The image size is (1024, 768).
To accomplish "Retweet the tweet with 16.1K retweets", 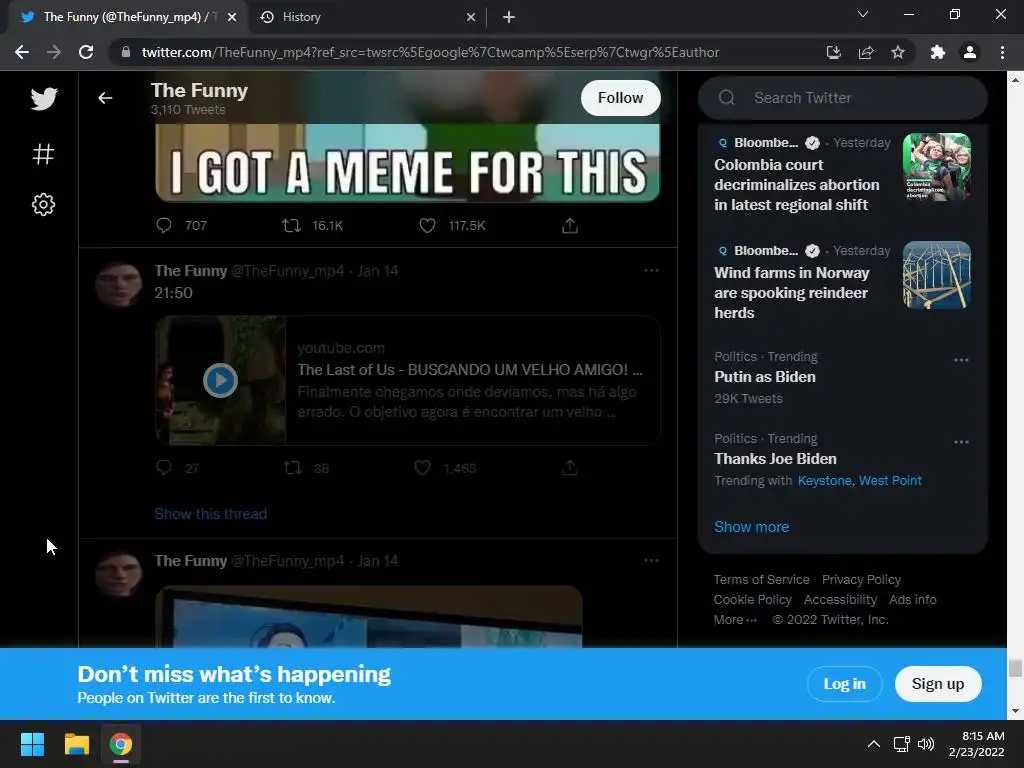I will tap(291, 225).
